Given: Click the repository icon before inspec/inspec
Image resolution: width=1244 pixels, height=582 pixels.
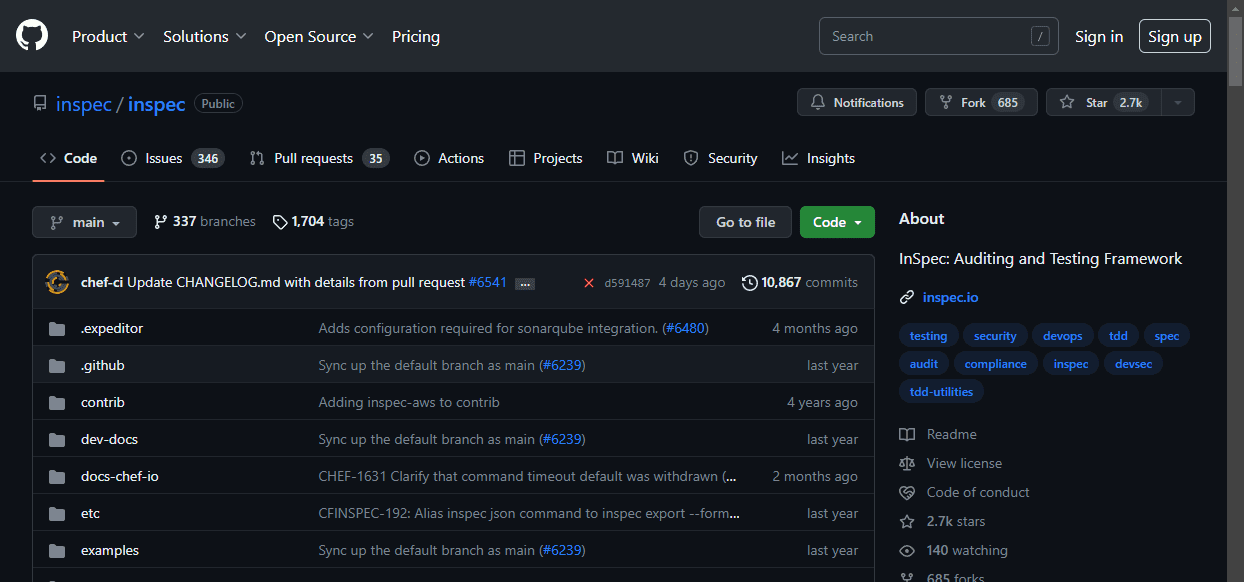Looking at the screenshot, I should [x=40, y=103].
